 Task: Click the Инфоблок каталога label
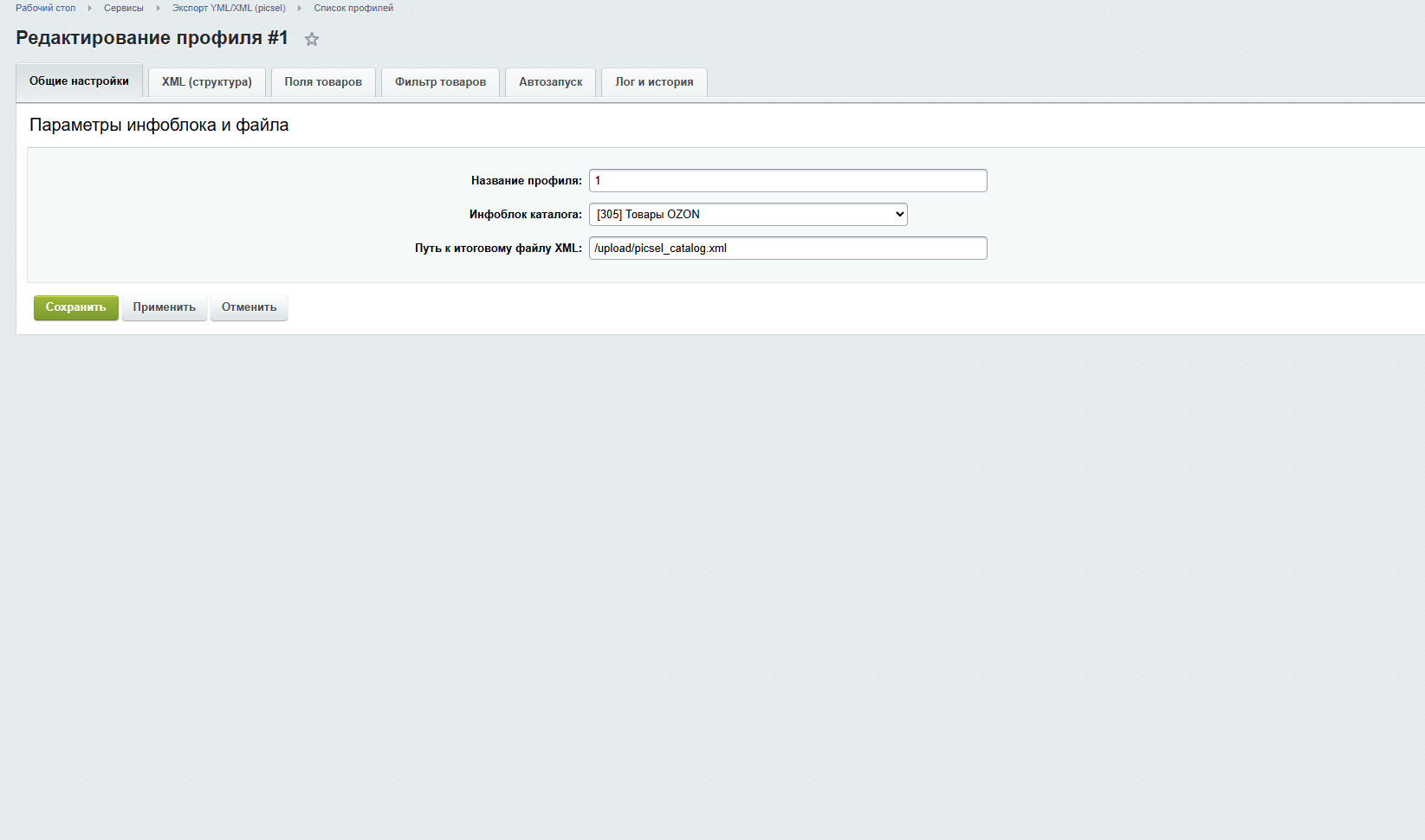point(526,214)
